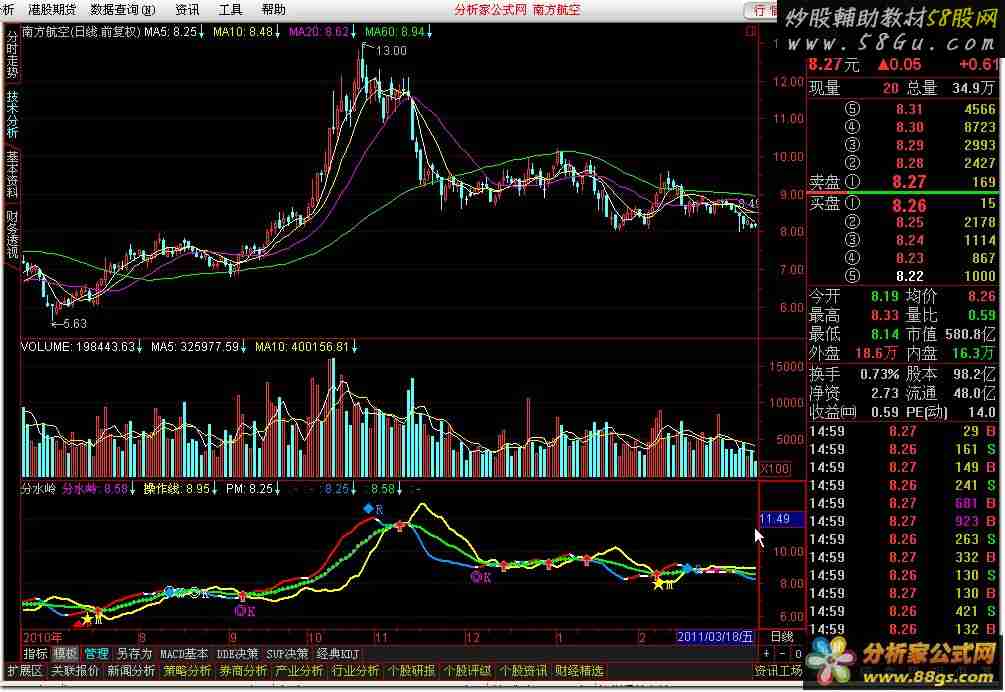Open the 数据查询 menu
Viewport: 1005px width, 692px height.
pyautogui.click(x=123, y=10)
